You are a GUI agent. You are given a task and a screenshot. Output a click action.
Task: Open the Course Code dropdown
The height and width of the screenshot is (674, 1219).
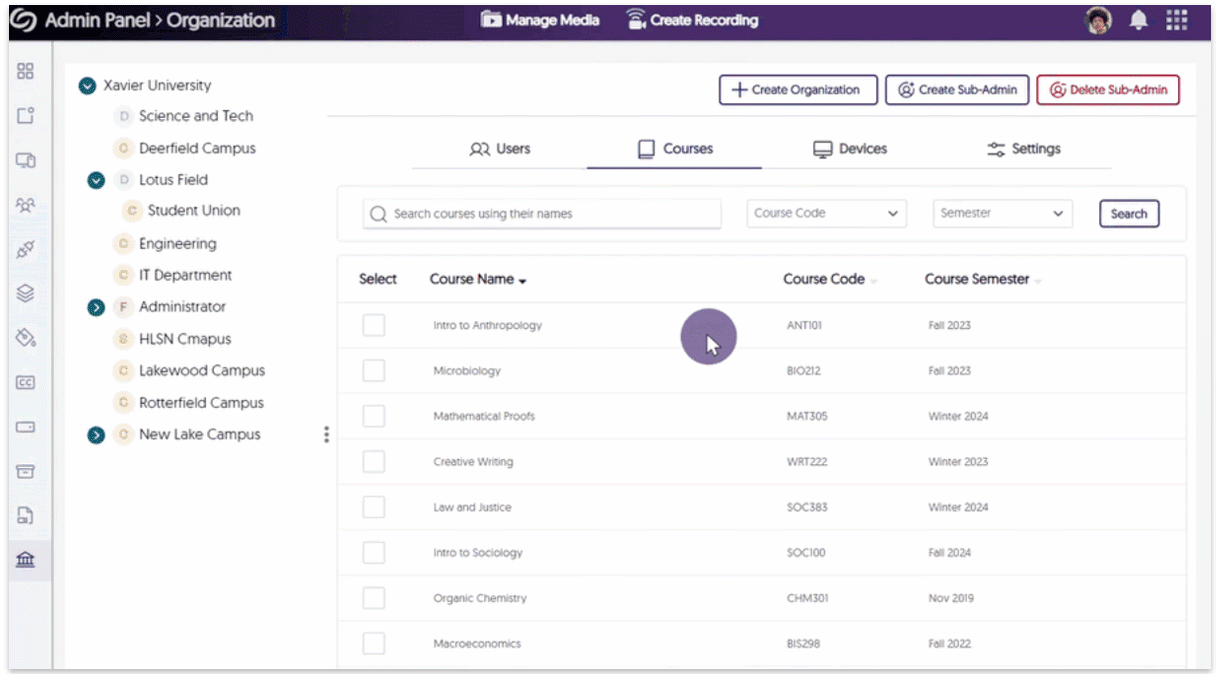(x=826, y=214)
